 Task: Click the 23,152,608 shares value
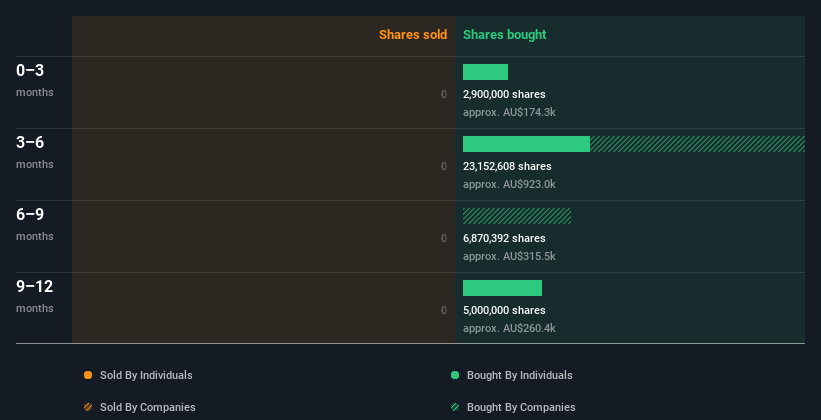click(507, 167)
